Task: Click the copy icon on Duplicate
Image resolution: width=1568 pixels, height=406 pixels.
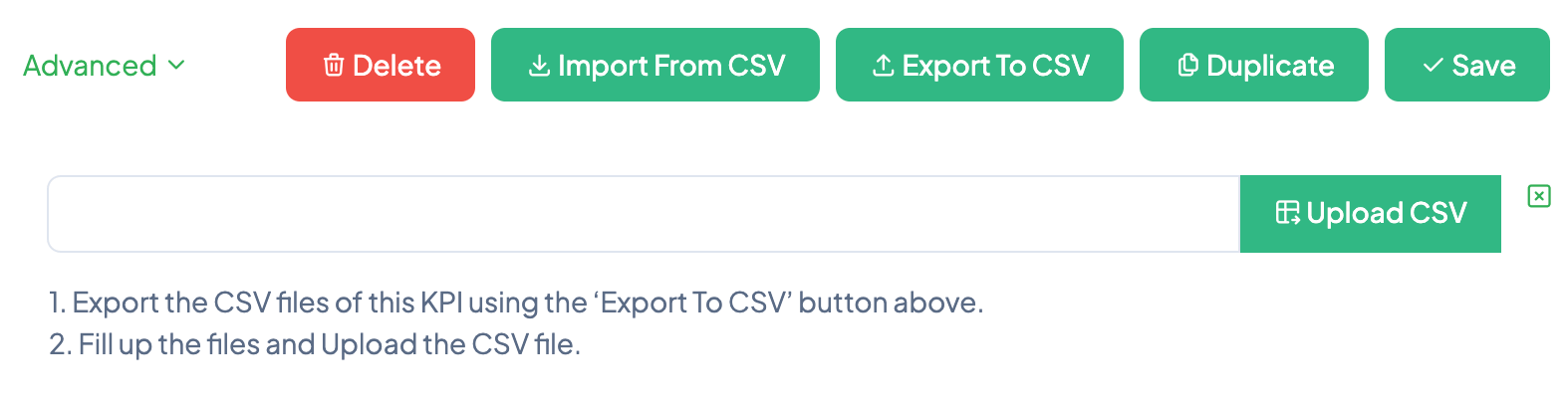Action: point(1187,66)
